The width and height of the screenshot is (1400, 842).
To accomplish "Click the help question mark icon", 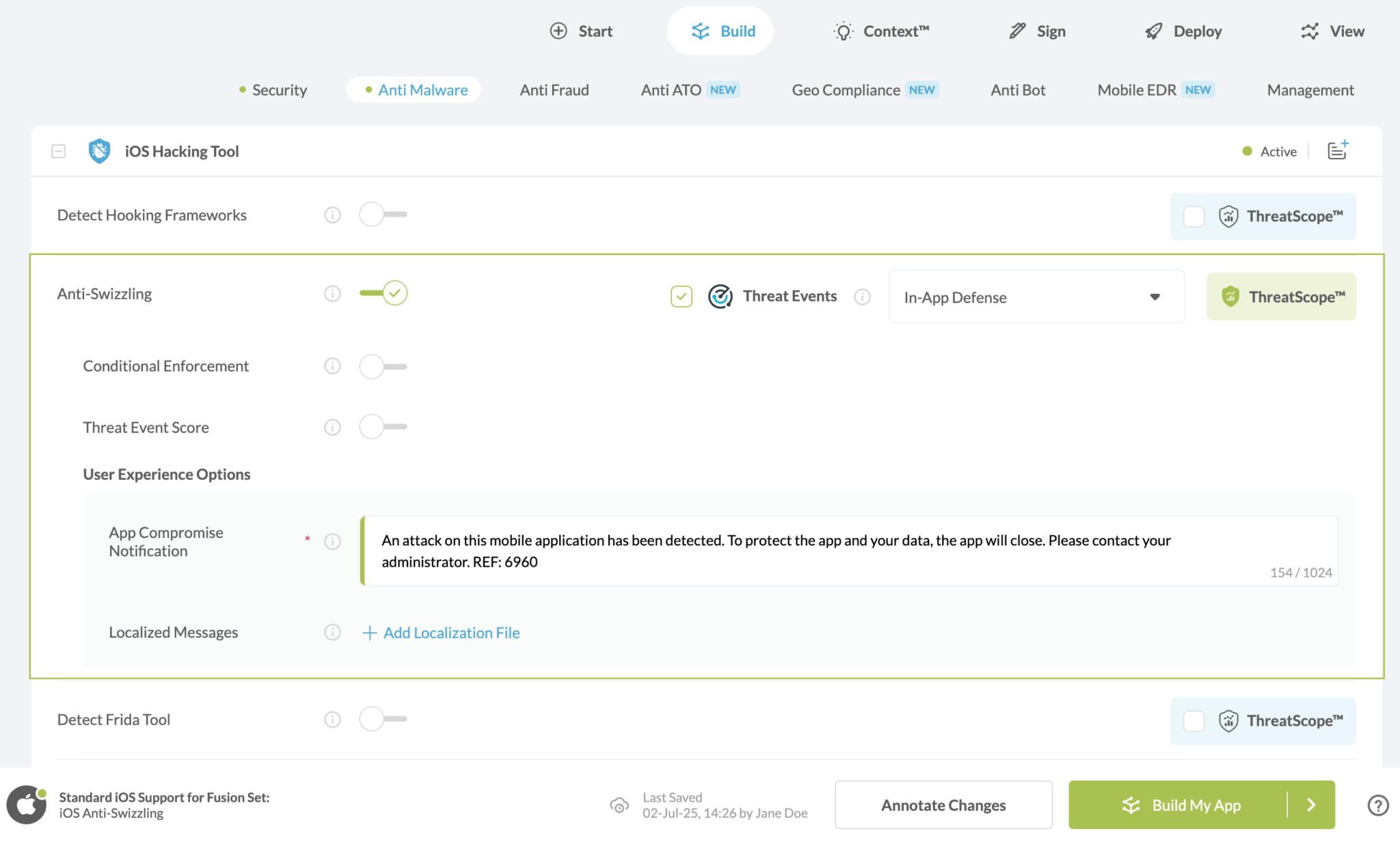I will click(x=1377, y=805).
